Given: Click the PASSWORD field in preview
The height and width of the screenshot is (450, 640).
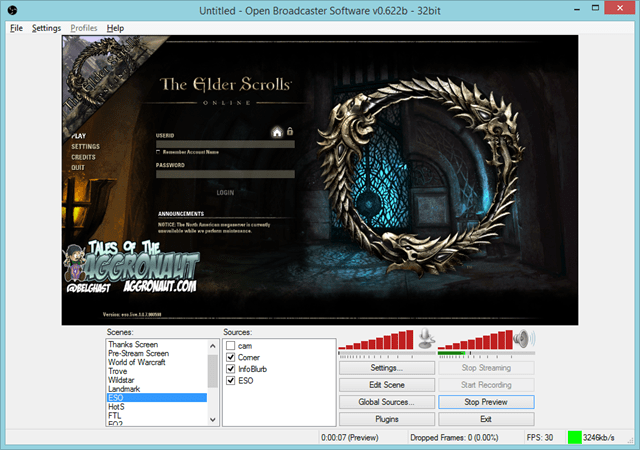Looking at the screenshot, I should 225,174.
